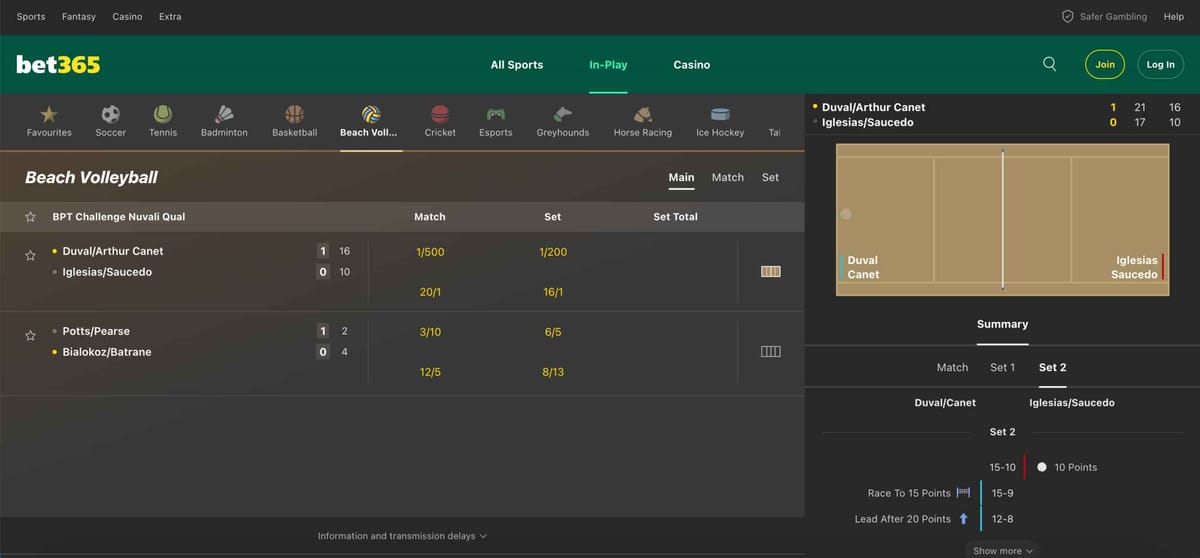Screen dimensions: 1200x558
Task: Click the search magnifier icon
Action: [x=1049, y=64]
